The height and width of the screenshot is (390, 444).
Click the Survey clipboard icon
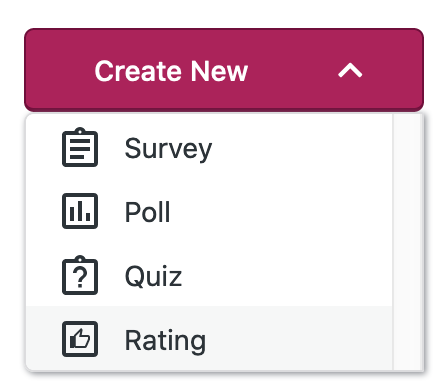pyautogui.click(x=80, y=147)
